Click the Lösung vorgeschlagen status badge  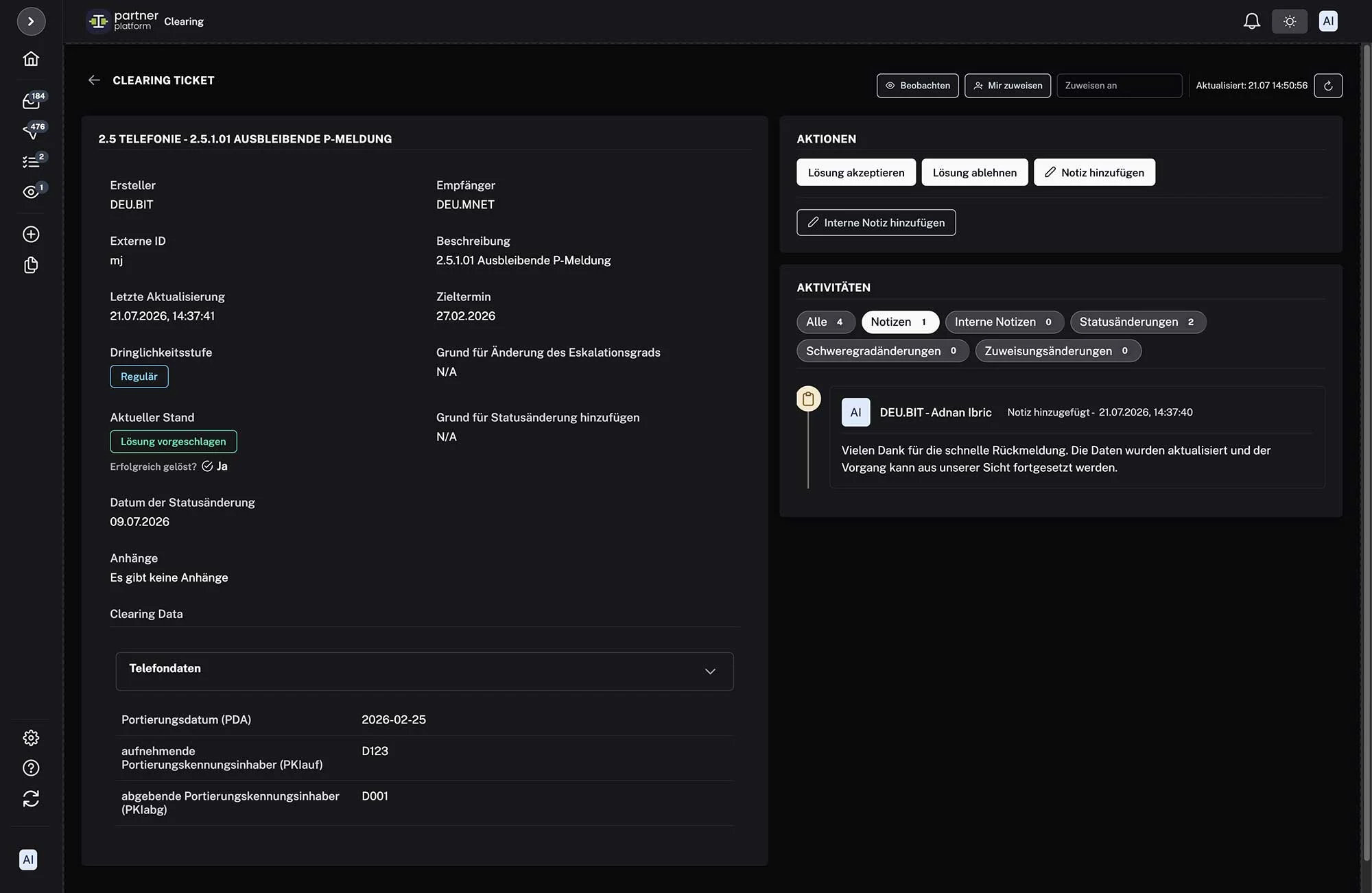pyautogui.click(x=174, y=442)
